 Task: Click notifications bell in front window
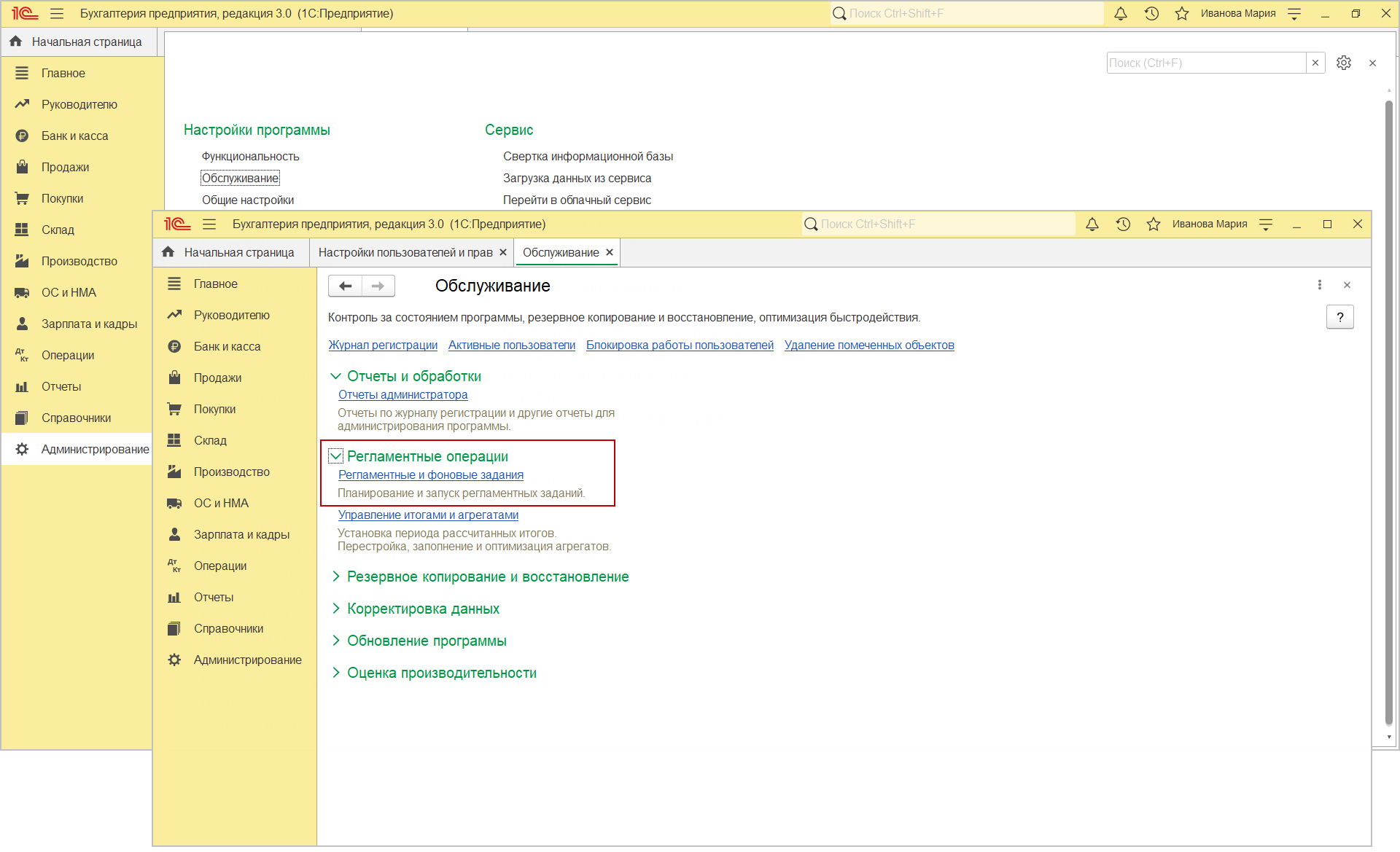(x=1092, y=224)
